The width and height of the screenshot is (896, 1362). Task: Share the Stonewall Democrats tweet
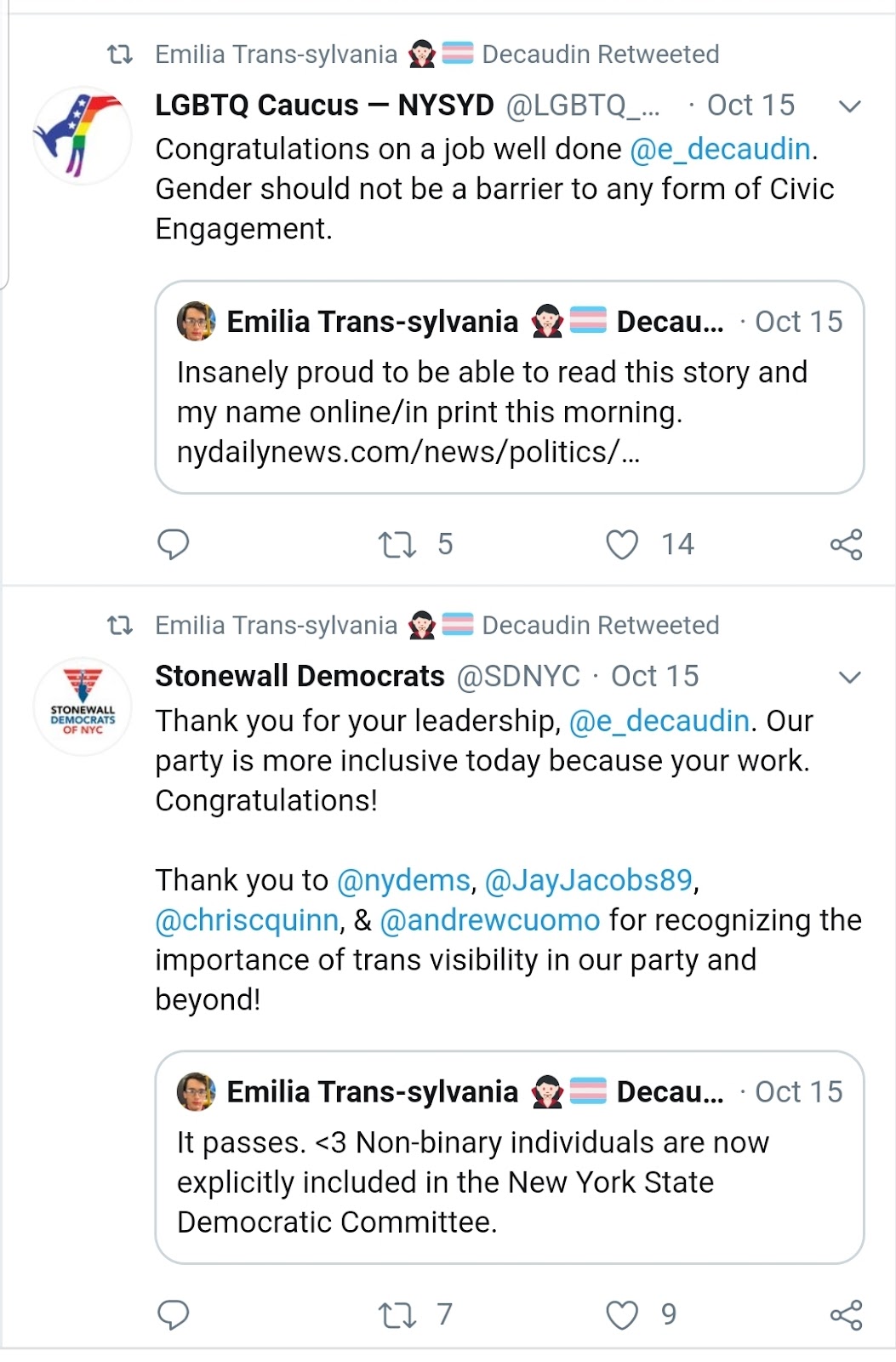point(847,1315)
